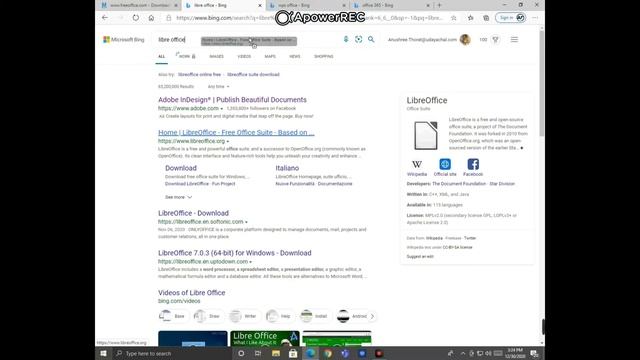Open File Explorer from the taskbar
This screenshot has width=640, height=360.
(276, 353)
